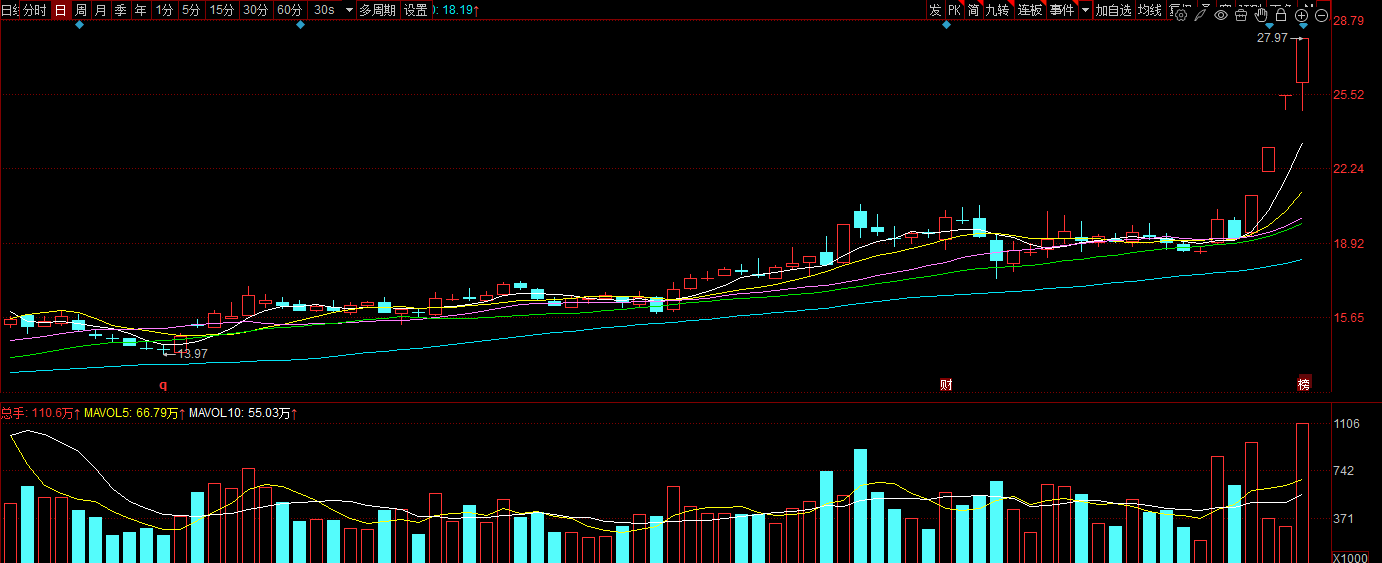Switch to 季 quarterly period
The width and height of the screenshot is (1382, 563).
pyautogui.click(x=121, y=10)
